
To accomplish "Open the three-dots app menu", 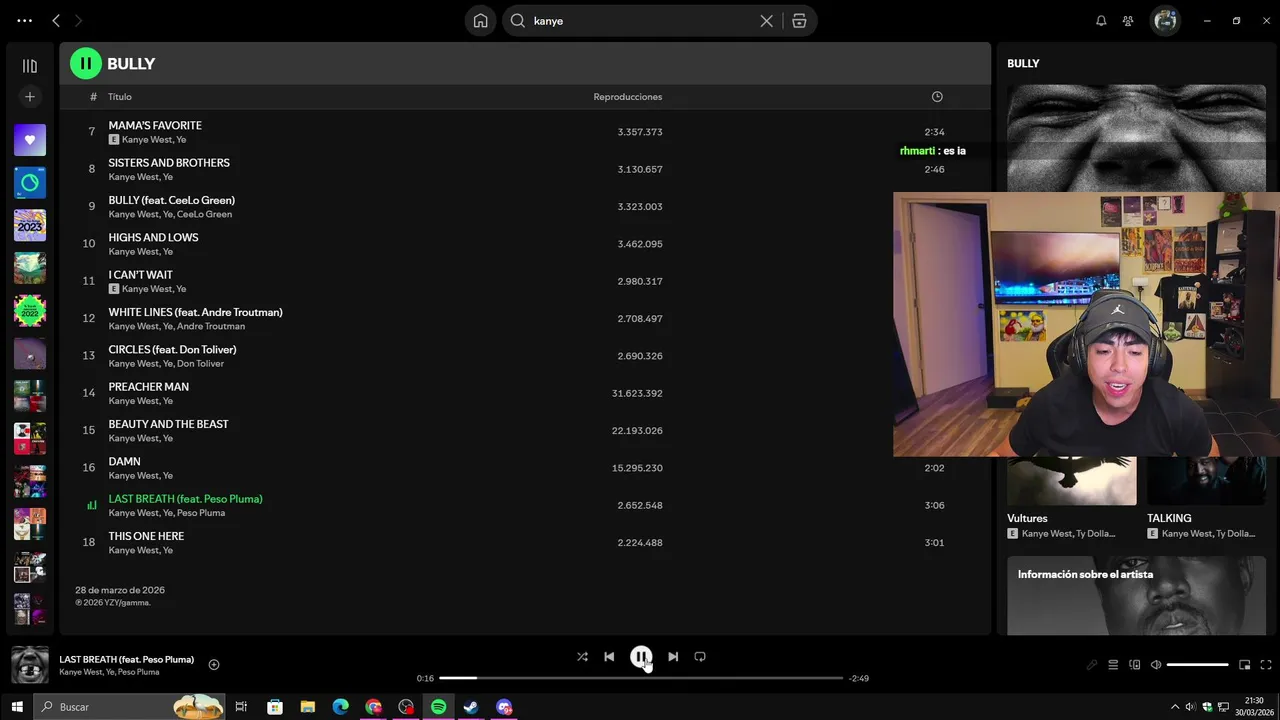I will click(25, 21).
